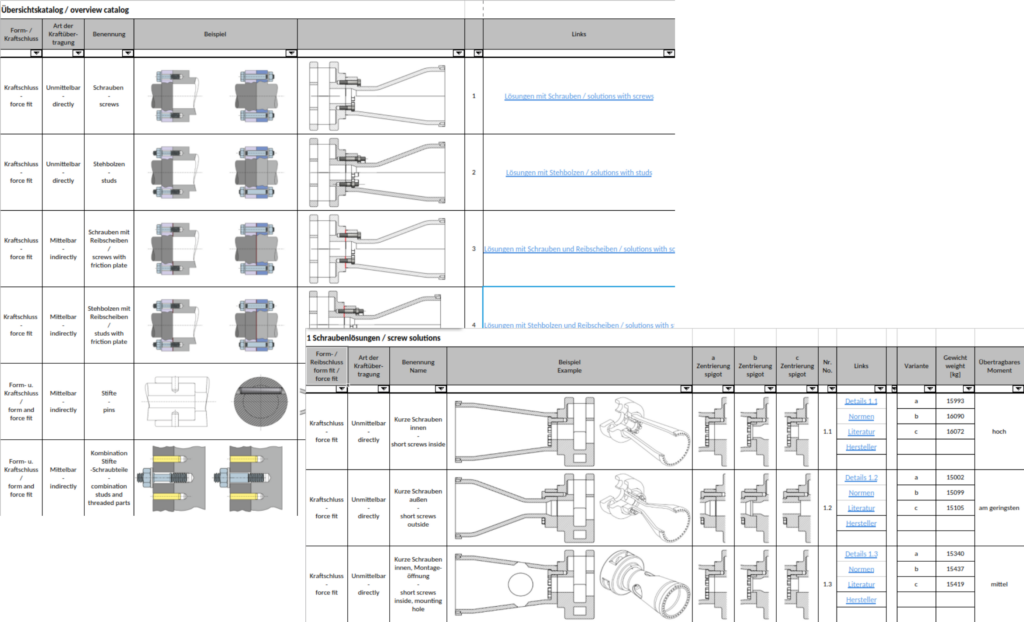
Task: Select 'Schrauben mit Reibscheiben' name cell
Action: 109,249
